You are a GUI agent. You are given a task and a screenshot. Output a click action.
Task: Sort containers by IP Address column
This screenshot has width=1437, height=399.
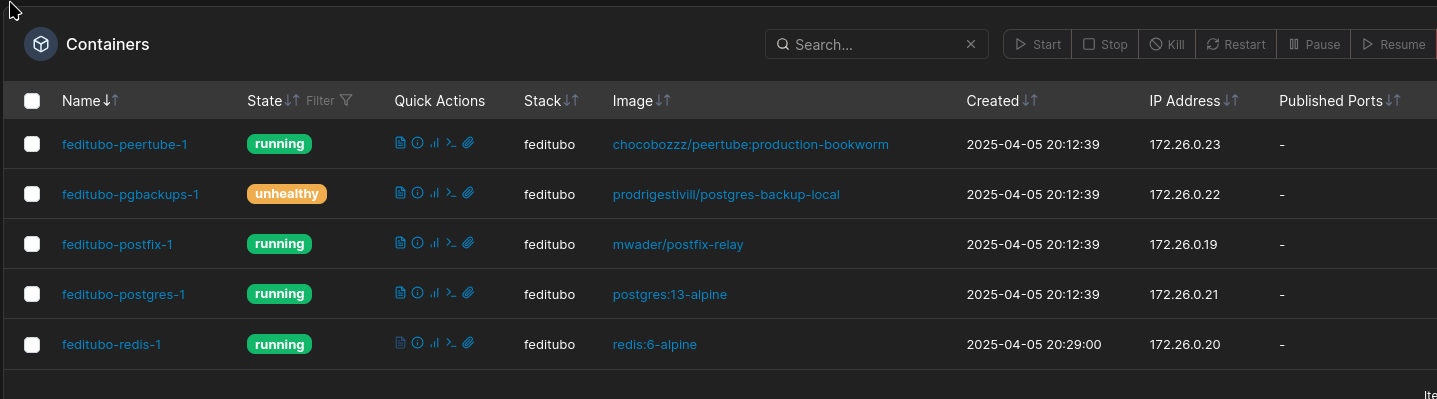[x=1194, y=101]
